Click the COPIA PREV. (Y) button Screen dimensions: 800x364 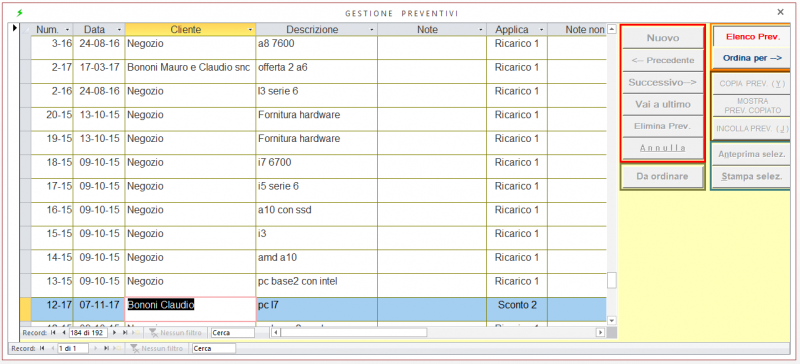click(x=752, y=83)
